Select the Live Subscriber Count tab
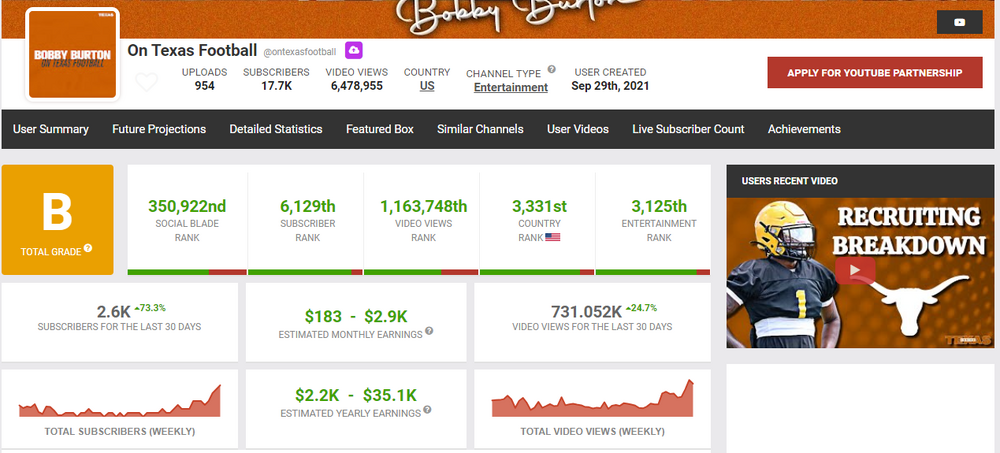1000x453 pixels. click(x=688, y=129)
